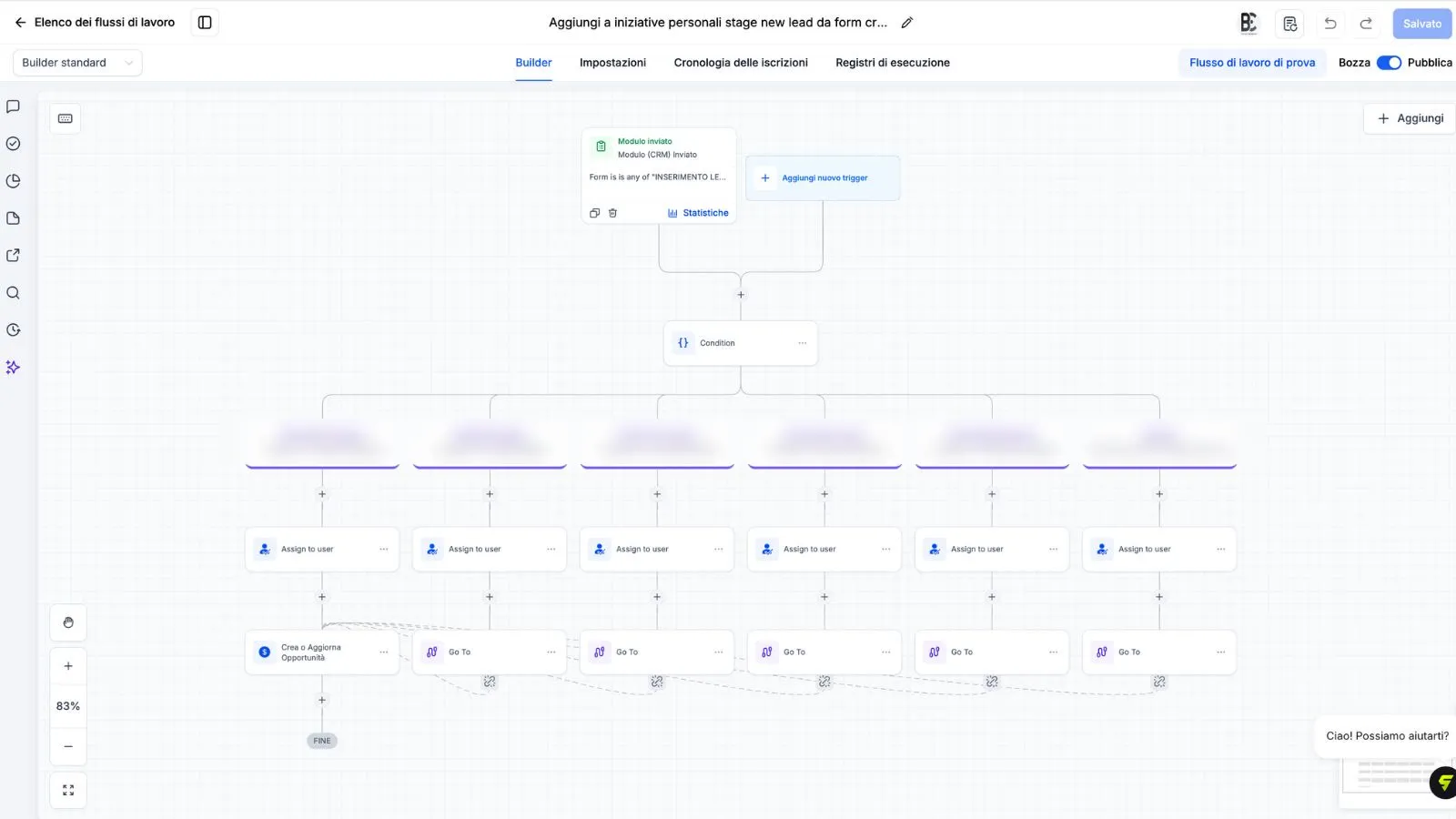Click Aggiungi nuovo trigger
The width and height of the screenshot is (1456, 819).
[823, 178]
